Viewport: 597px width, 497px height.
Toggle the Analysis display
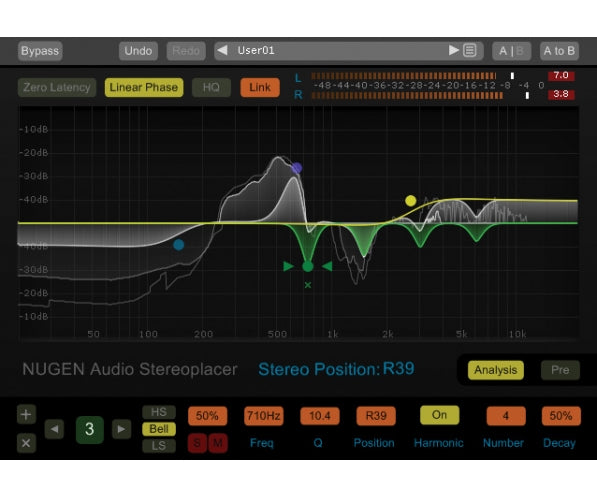(x=496, y=370)
